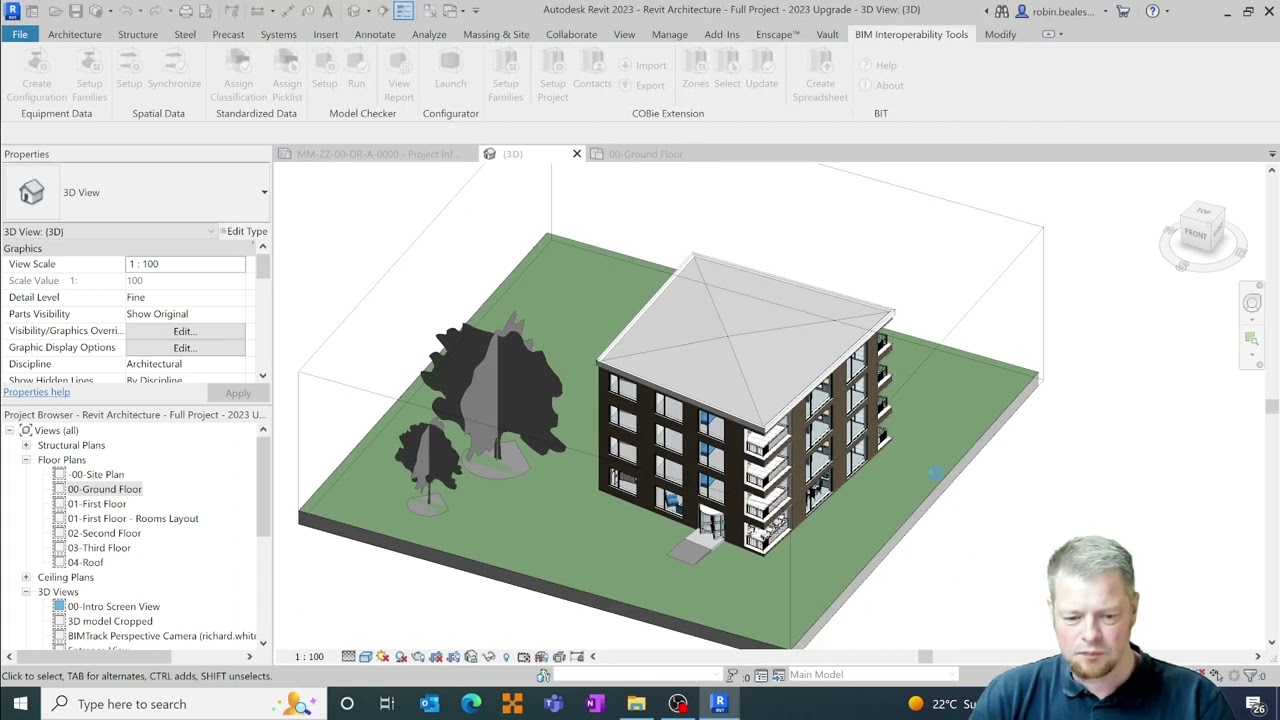1280x720 pixels.
Task: Toggle Show Crop Region on view control bar
Action: (x=453, y=657)
